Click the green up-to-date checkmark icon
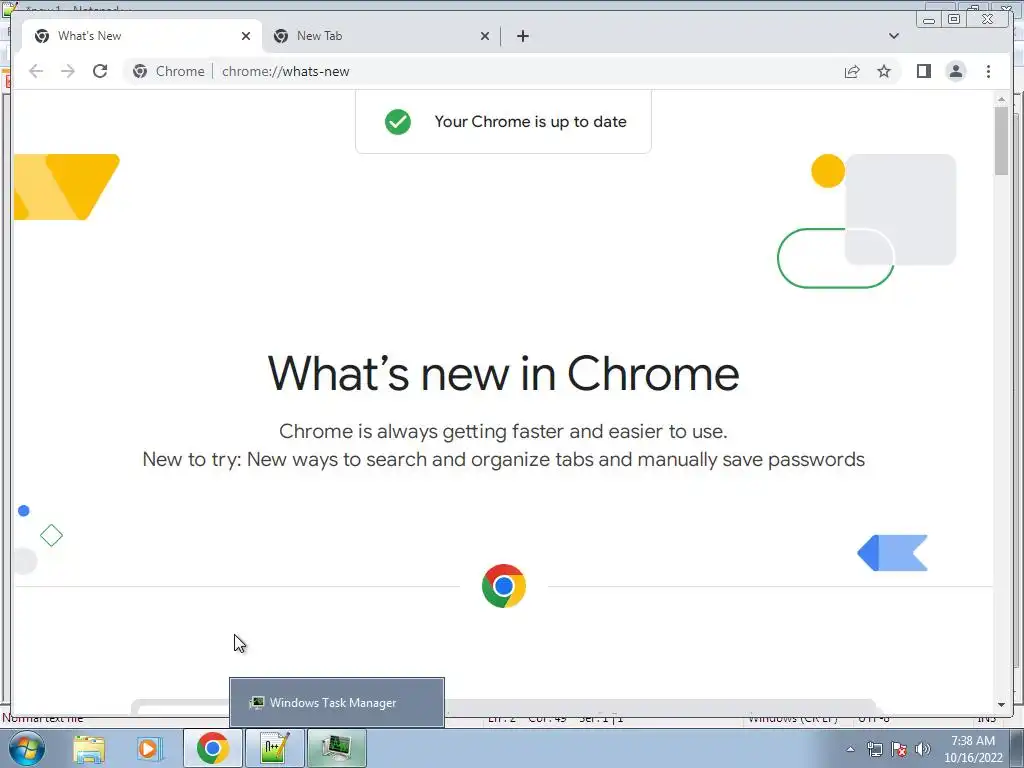Screen dimensions: 1024x768 click(398, 121)
